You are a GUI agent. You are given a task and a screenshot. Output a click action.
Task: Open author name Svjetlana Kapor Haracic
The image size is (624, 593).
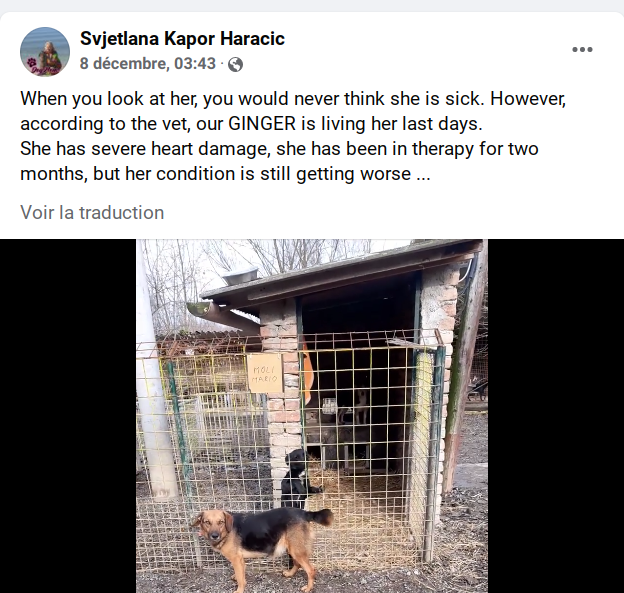[182, 39]
